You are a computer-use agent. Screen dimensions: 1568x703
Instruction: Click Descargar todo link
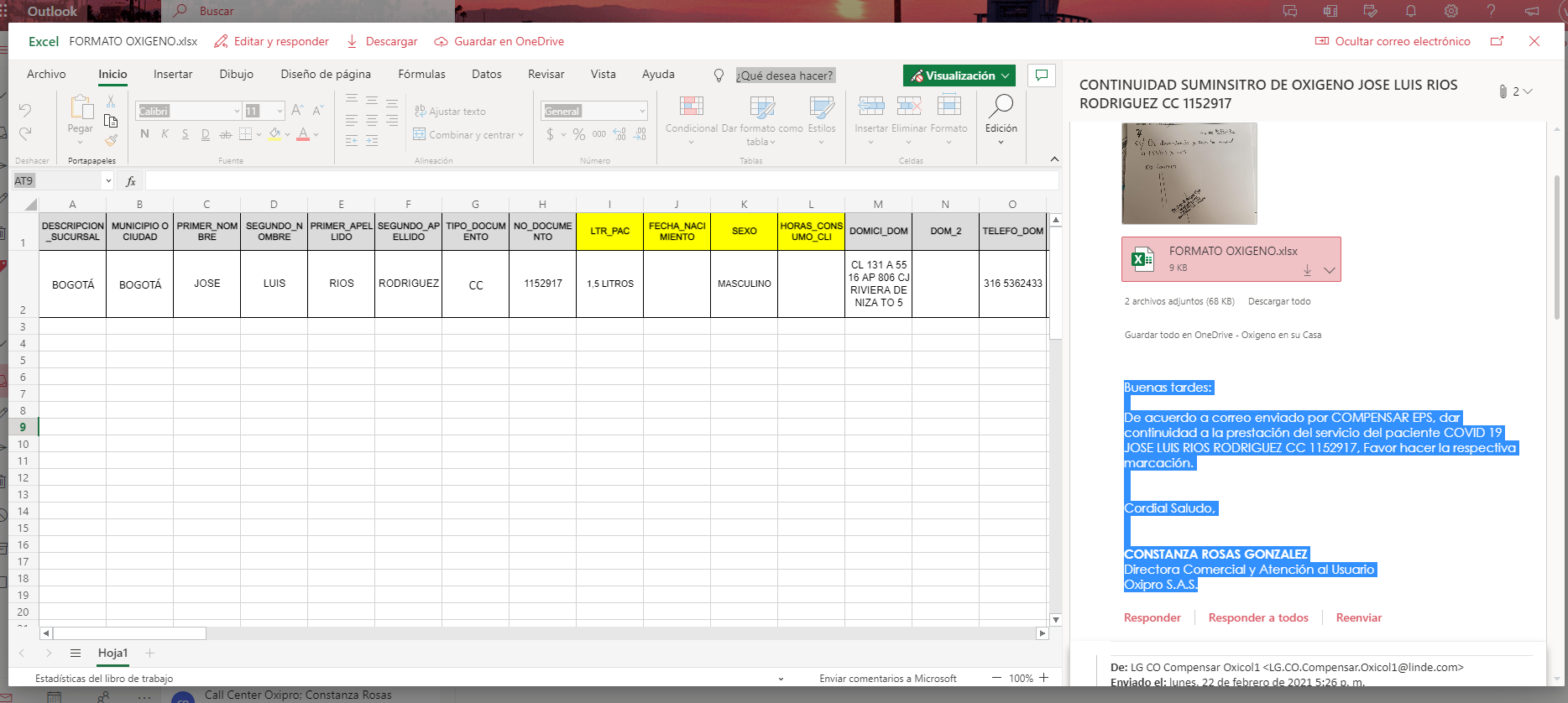pyautogui.click(x=1279, y=301)
